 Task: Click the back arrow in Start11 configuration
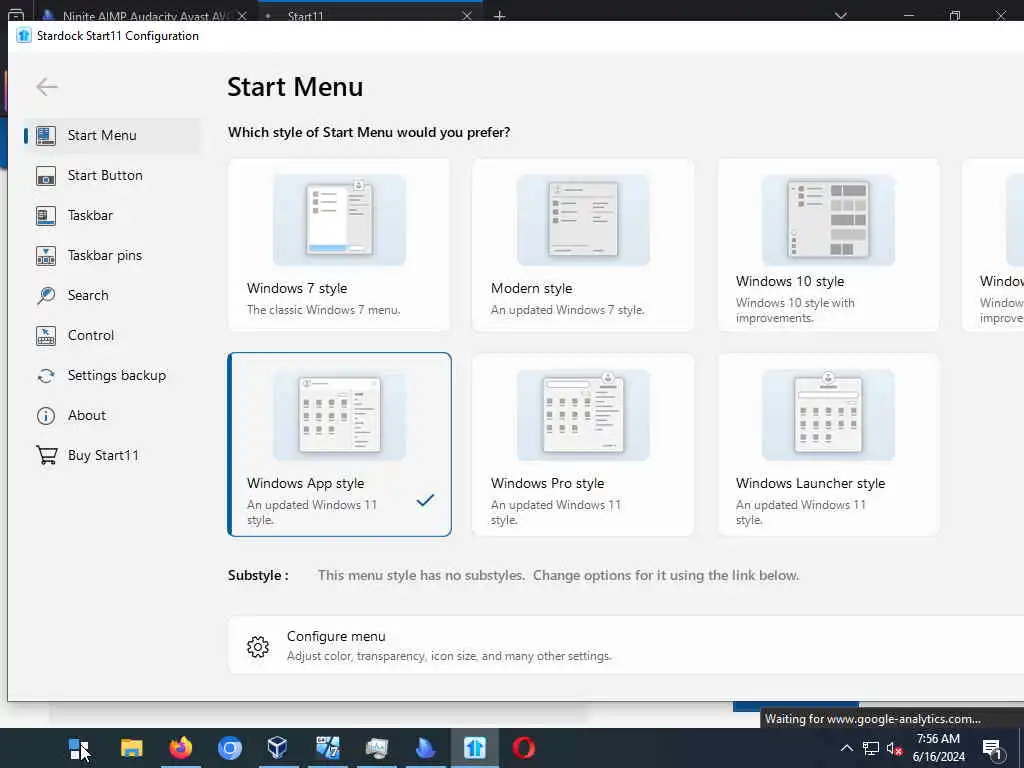click(x=47, y=87)
